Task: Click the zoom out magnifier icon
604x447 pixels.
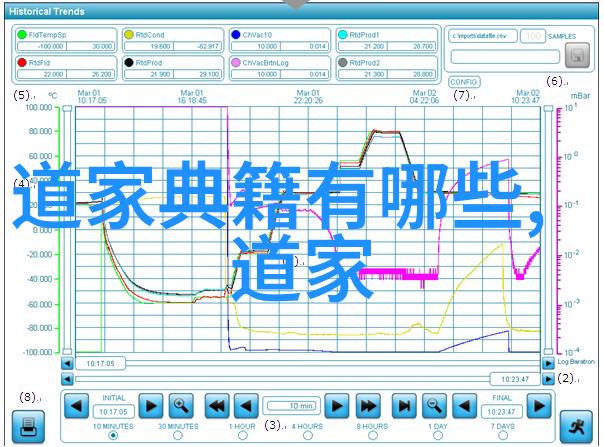Action: click(x=433, y=405)
